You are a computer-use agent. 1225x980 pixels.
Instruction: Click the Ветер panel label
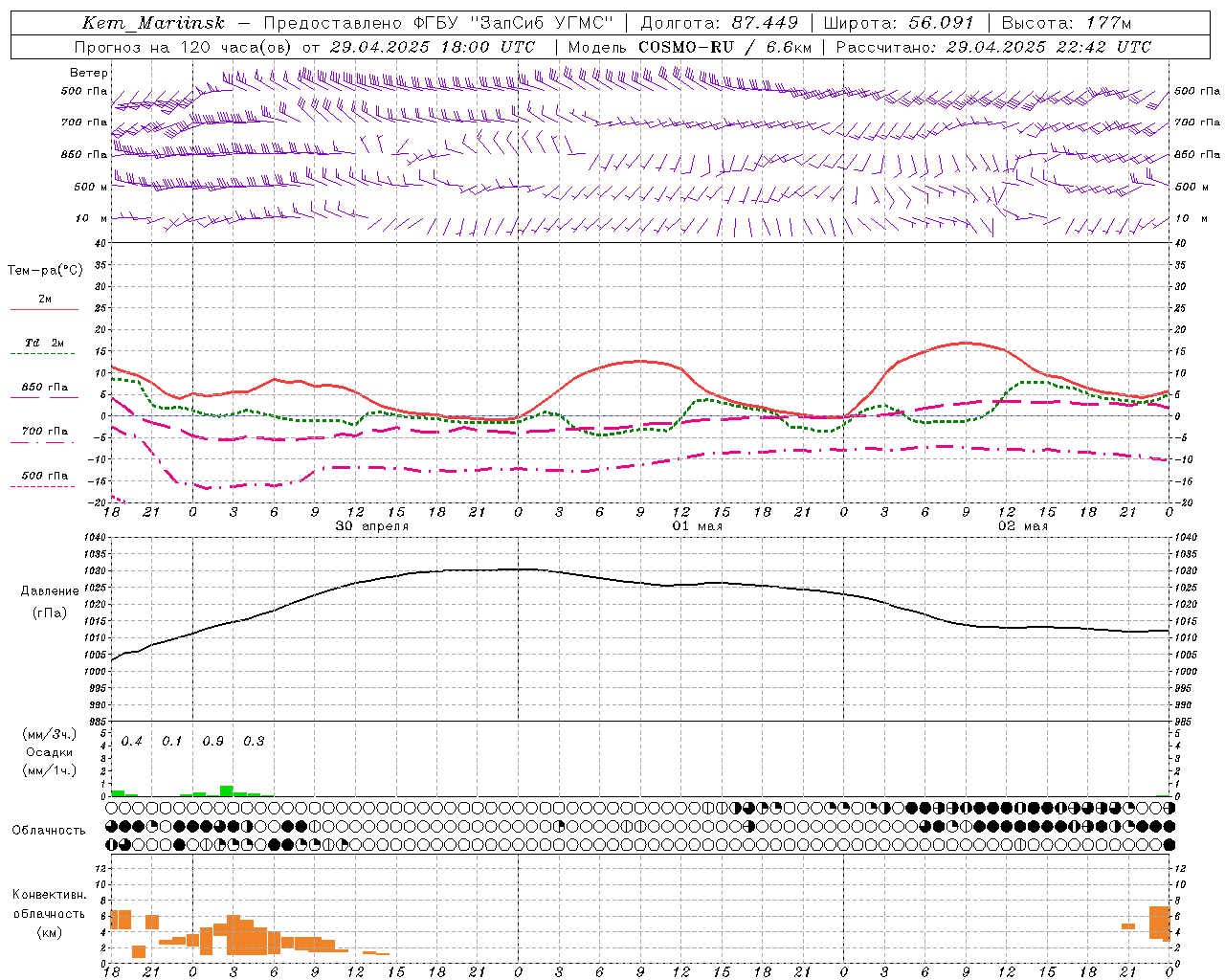[88, 73]
